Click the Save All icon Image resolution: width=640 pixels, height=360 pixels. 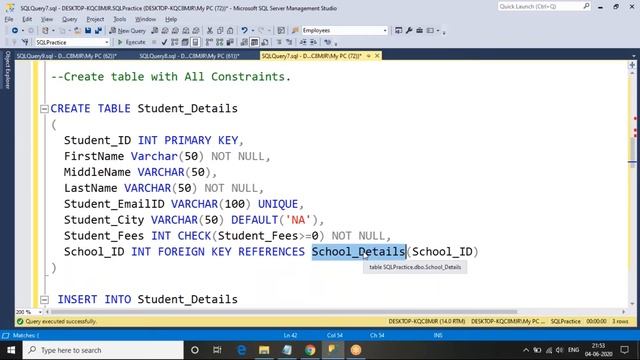98,31
